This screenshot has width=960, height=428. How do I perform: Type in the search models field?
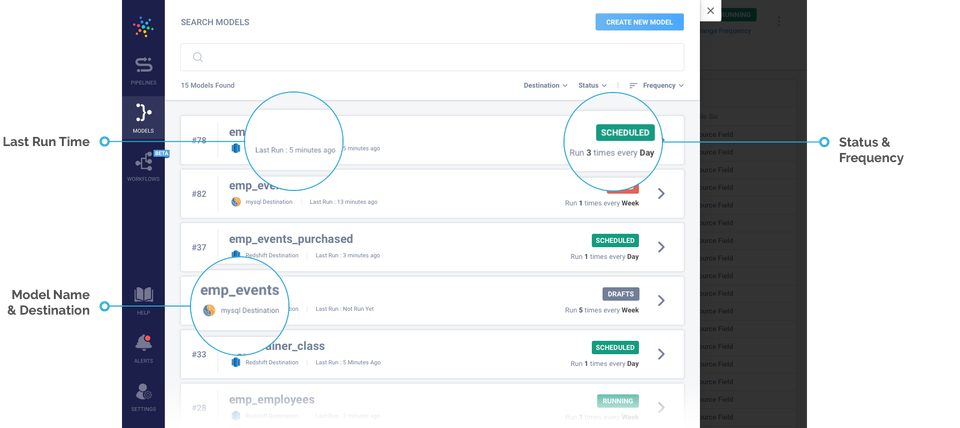[440, 57]
